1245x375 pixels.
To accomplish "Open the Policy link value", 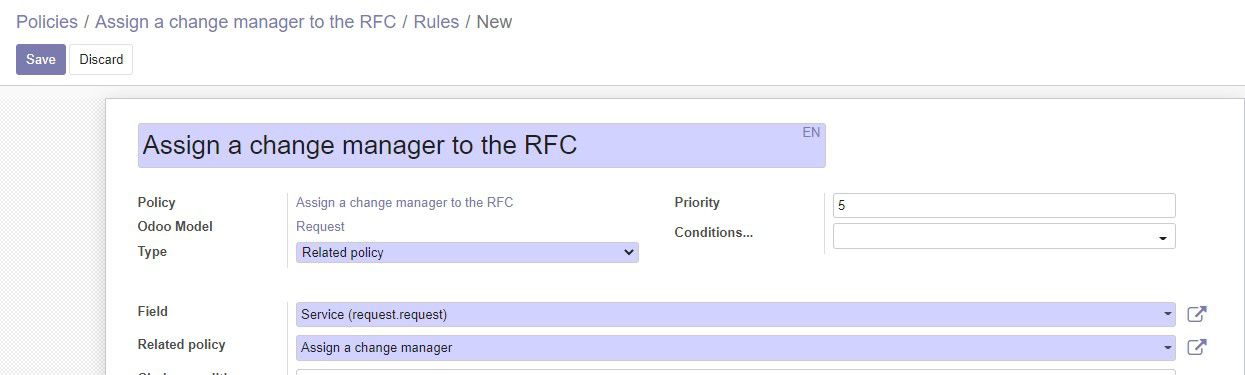I will 405,202.
